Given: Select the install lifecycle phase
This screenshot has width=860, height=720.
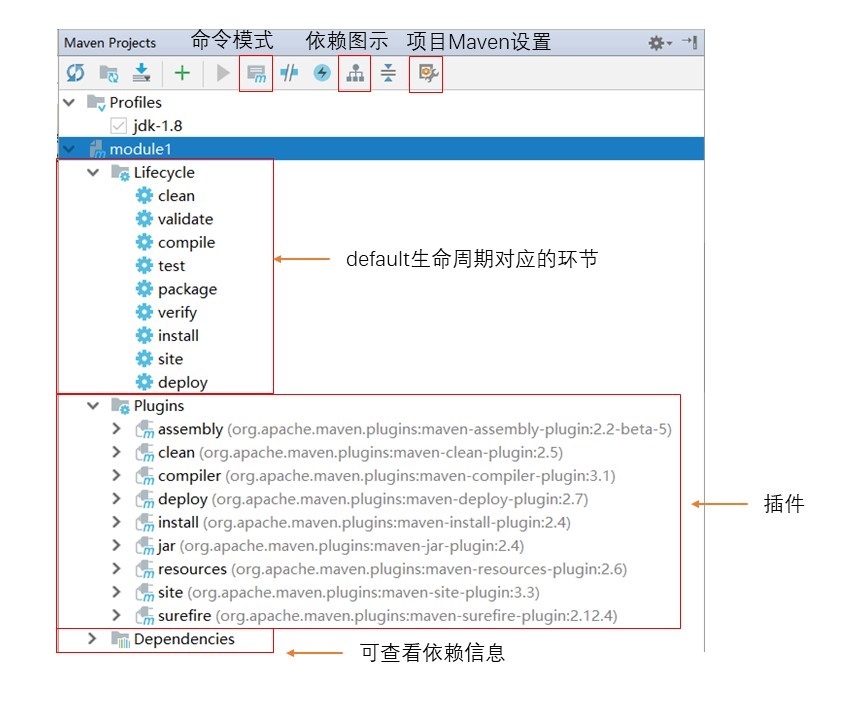Looking at the screenshot, I should point(178,336).
